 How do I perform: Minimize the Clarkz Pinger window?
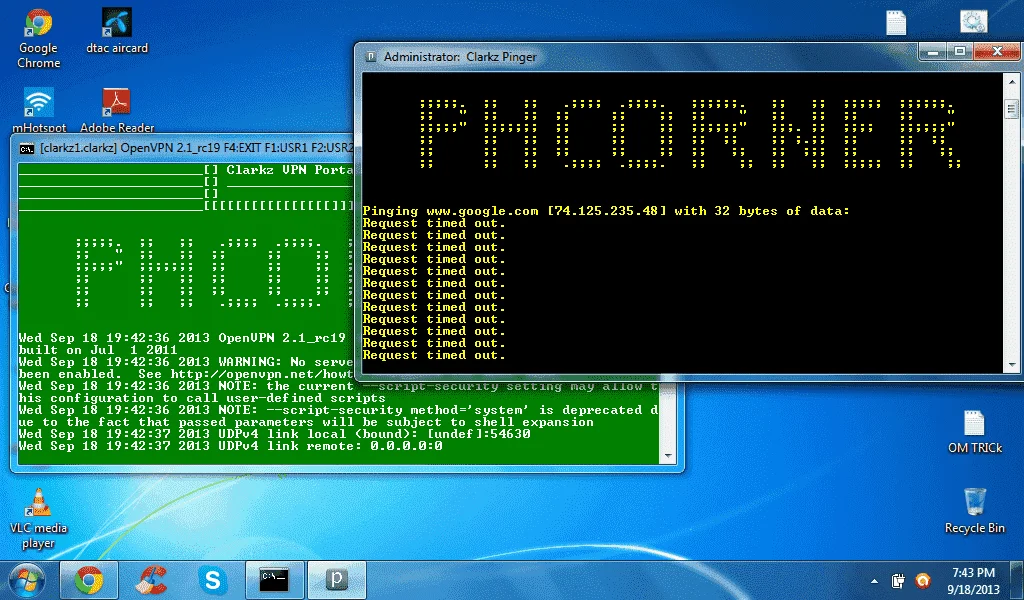tap(933, 51)
